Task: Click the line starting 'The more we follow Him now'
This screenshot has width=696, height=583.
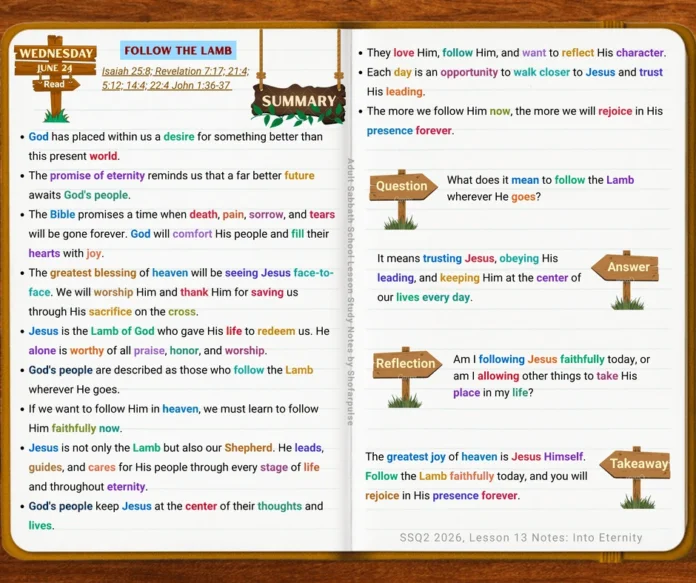Action: coord(515,111)
